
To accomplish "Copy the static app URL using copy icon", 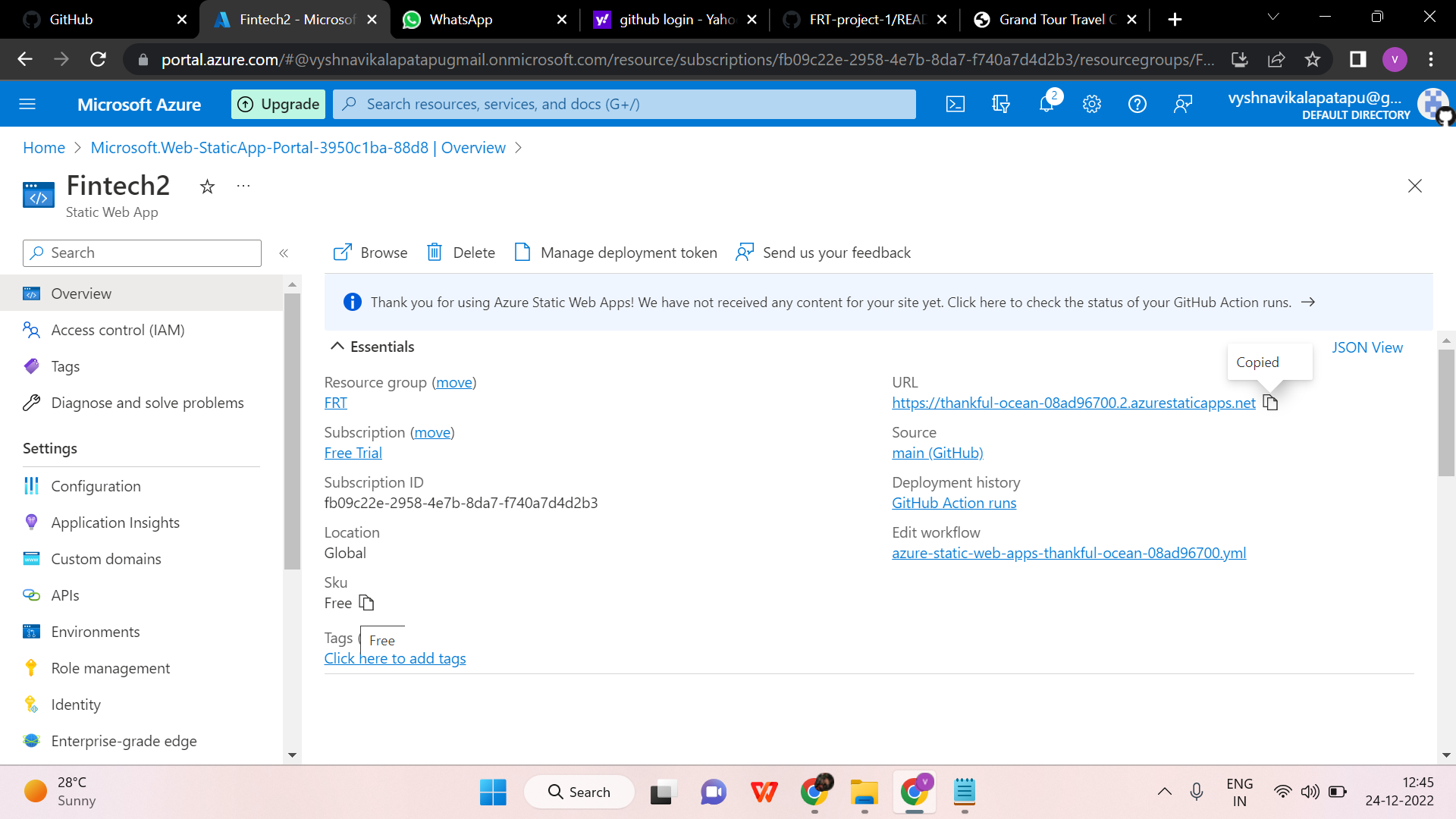I will (1270, 403).
